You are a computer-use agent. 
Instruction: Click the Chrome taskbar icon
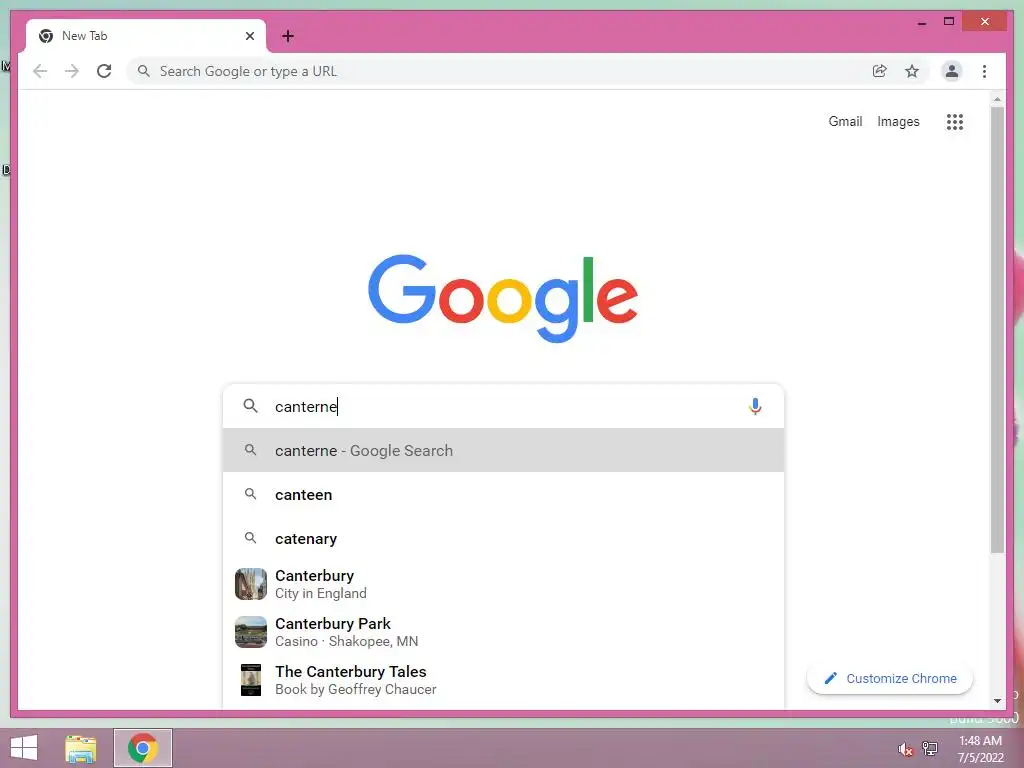[x=143, y=748]
